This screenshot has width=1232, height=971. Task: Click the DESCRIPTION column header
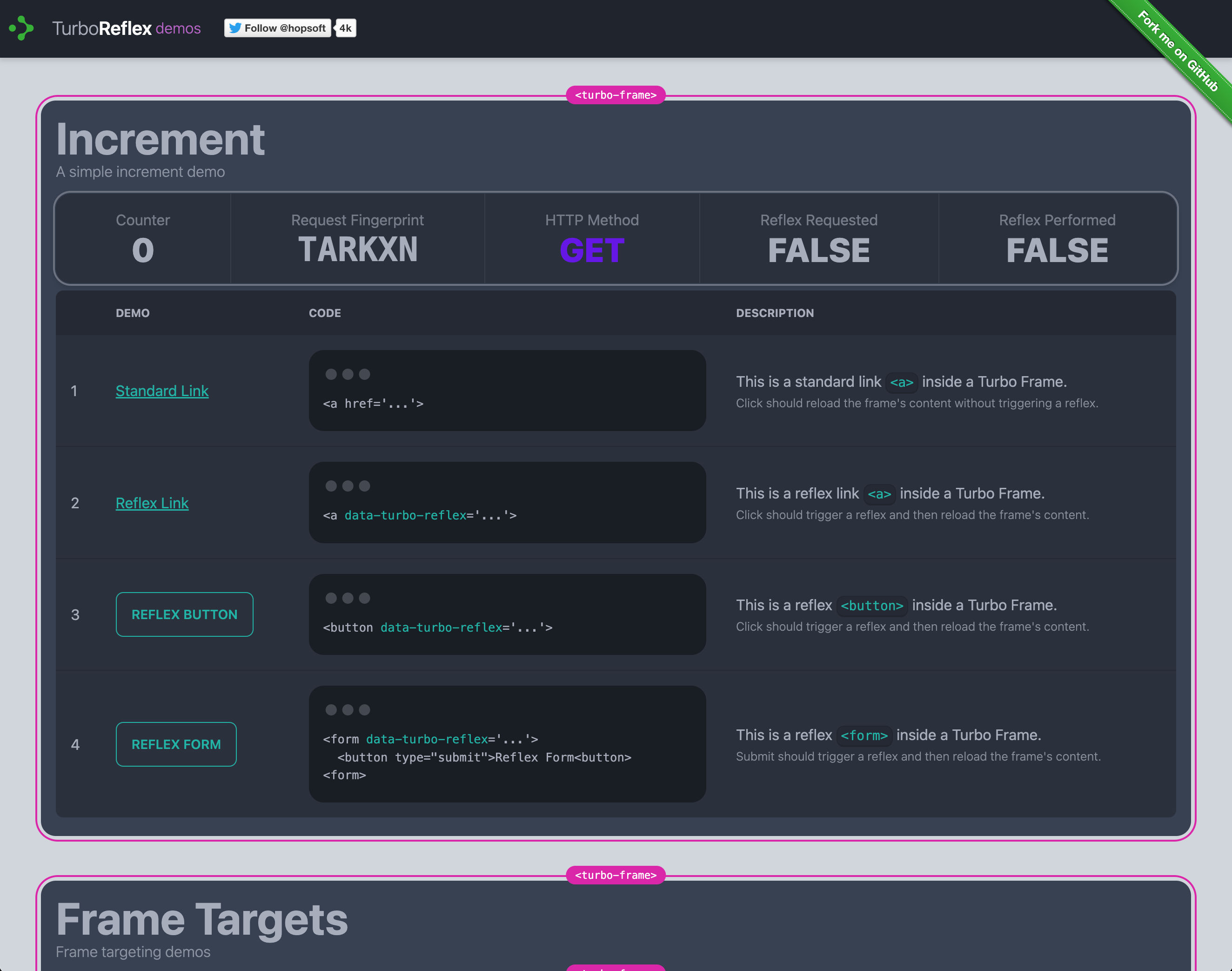775,313
